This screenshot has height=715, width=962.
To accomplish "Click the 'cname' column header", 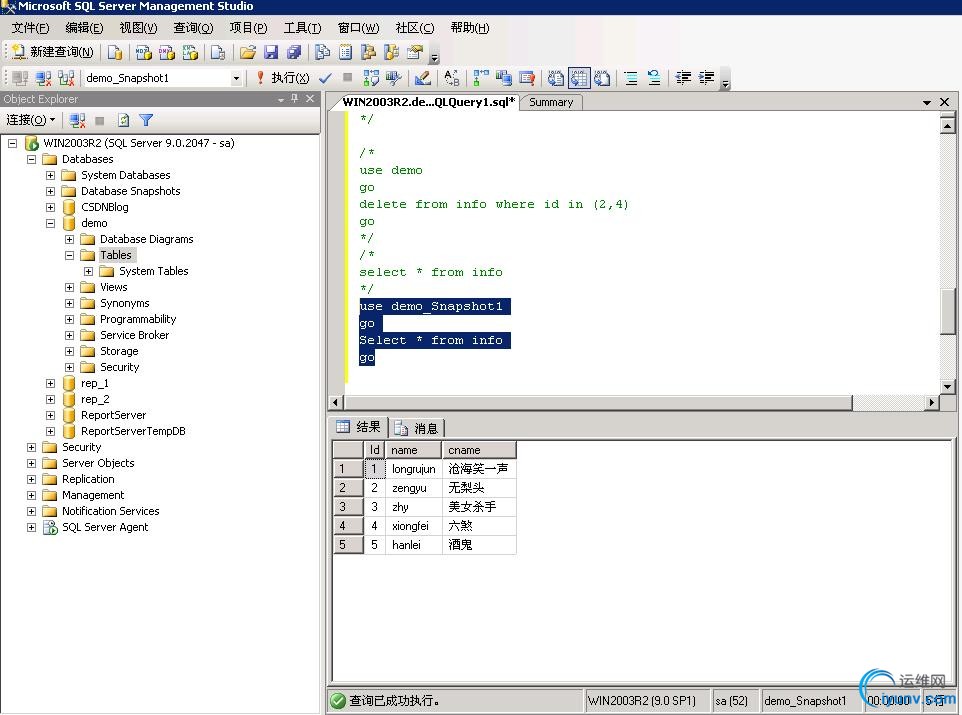I will coord(479,450).
